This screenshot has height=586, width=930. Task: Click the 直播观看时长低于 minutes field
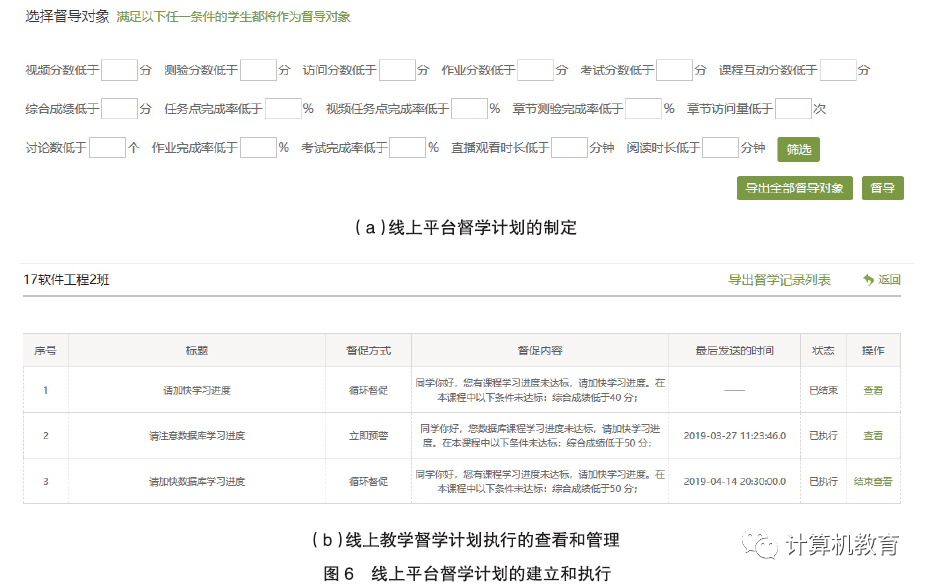click(x=569, y=148)
